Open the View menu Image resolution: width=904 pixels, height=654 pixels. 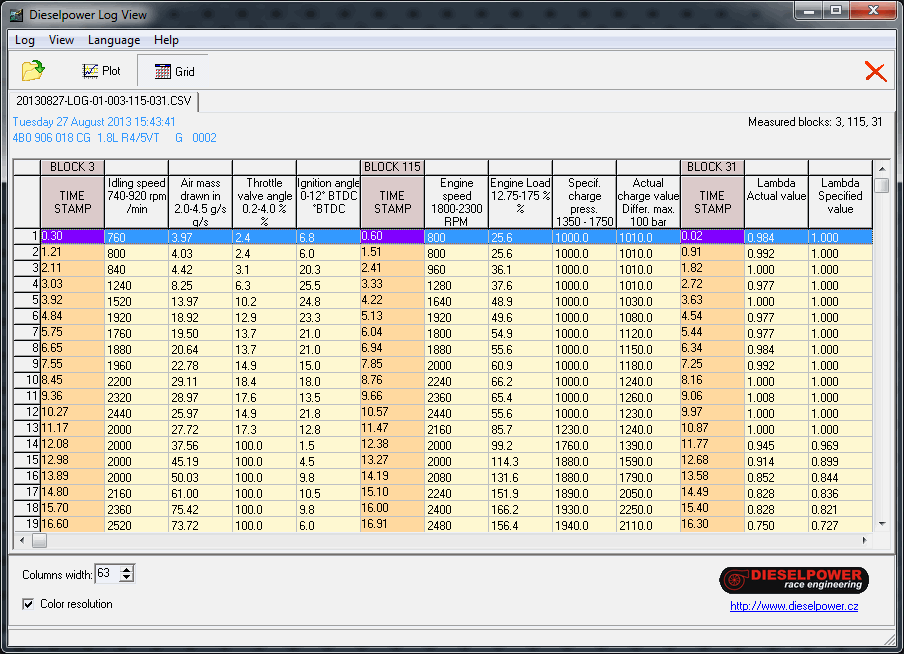click(x=61, y=40)
